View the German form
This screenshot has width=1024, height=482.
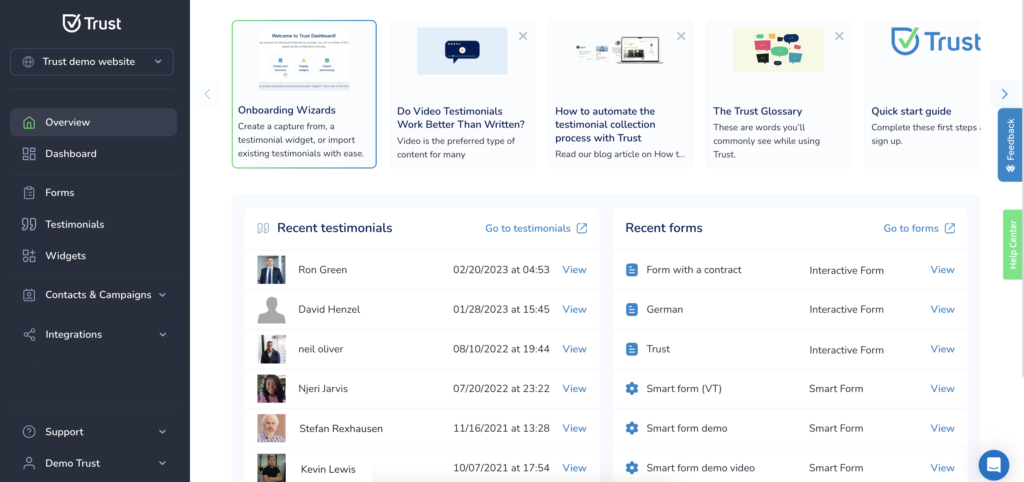942,310
